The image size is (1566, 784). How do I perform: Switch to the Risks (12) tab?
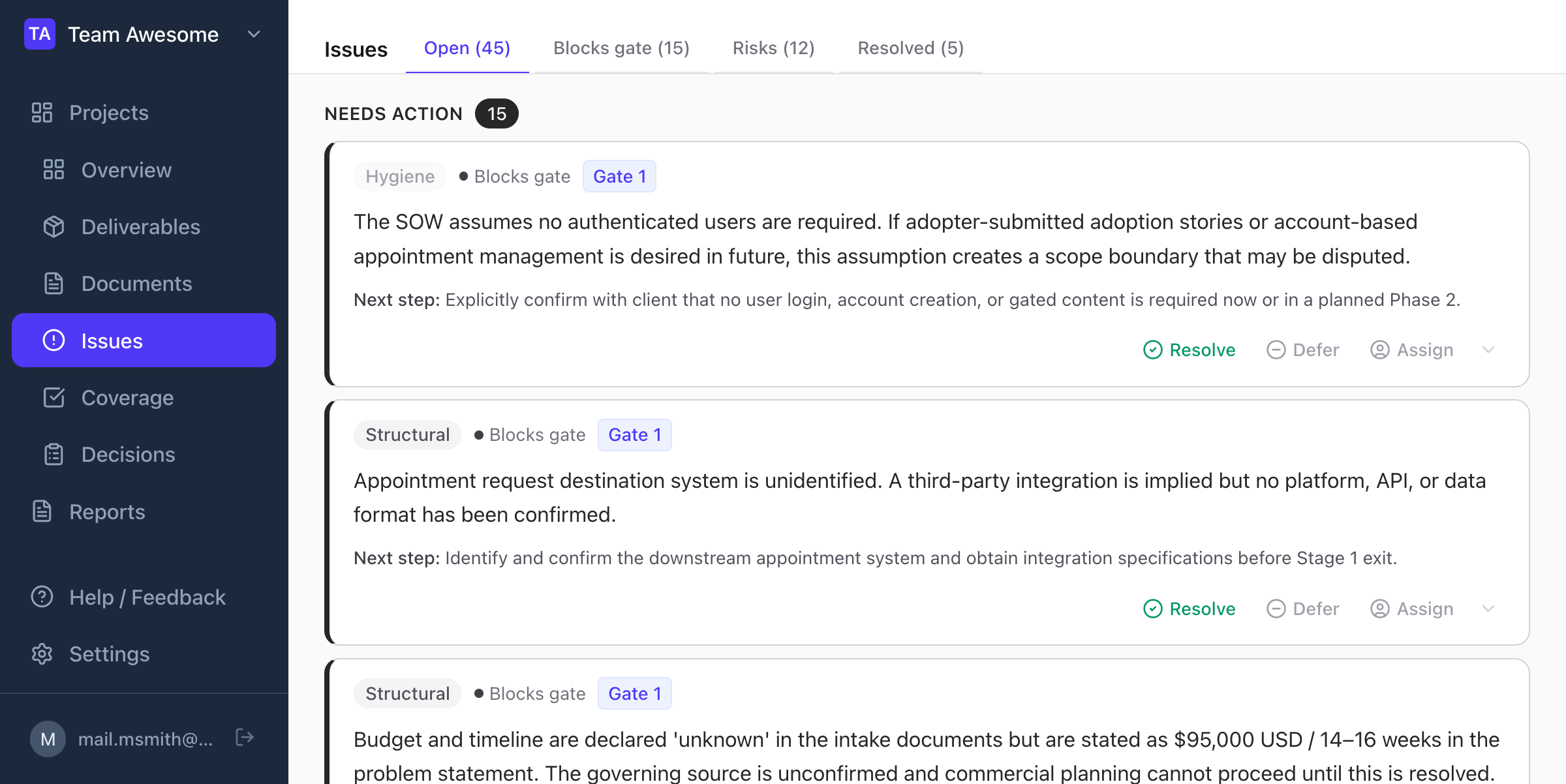pyautogui.click(x=773, y=48)
